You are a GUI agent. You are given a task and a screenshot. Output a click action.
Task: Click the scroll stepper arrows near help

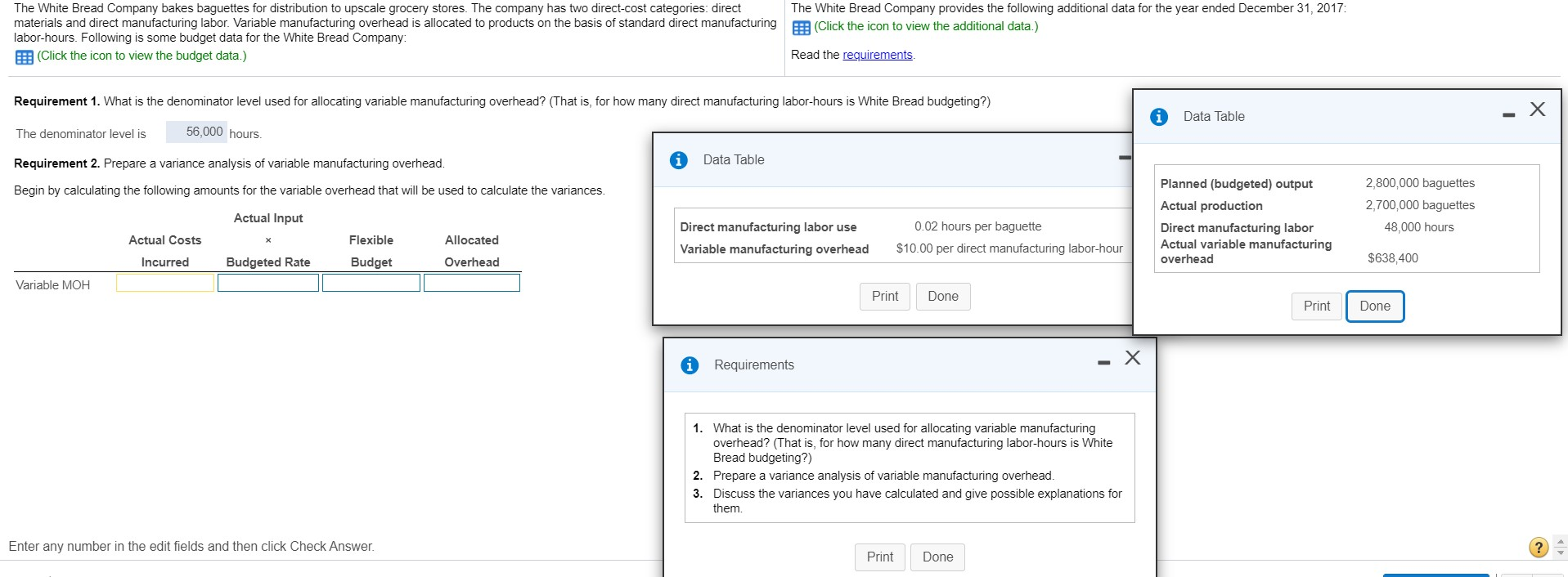(1560, 547)
